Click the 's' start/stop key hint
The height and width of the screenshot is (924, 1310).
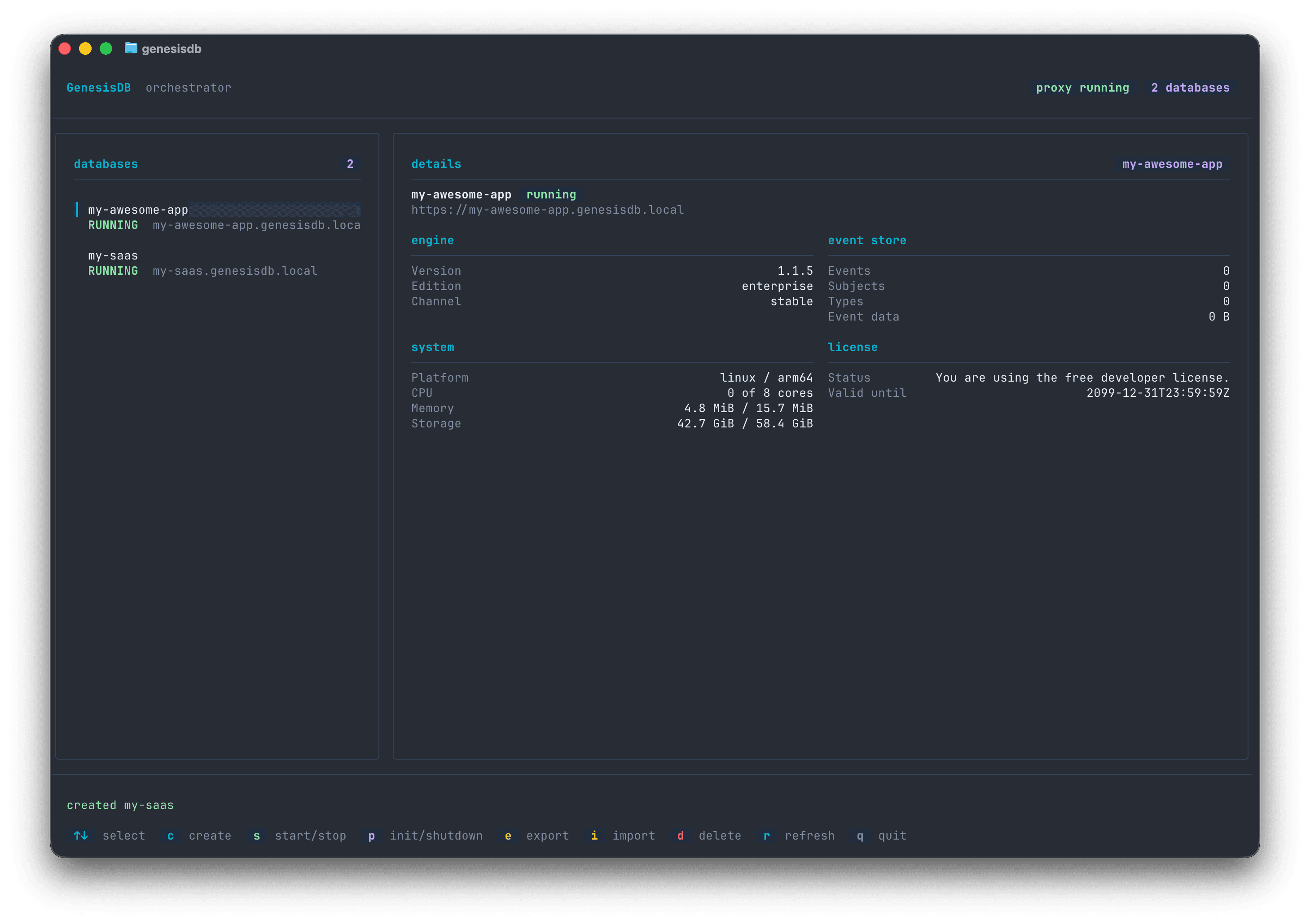pos(256,836)
